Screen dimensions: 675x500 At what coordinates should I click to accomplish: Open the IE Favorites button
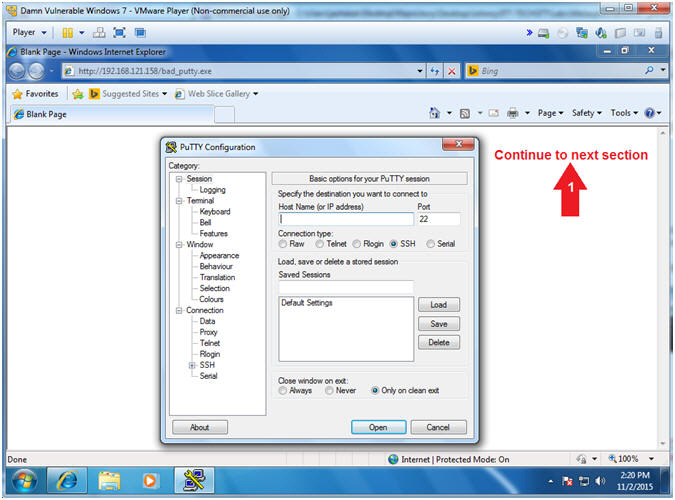pos(36,94)
